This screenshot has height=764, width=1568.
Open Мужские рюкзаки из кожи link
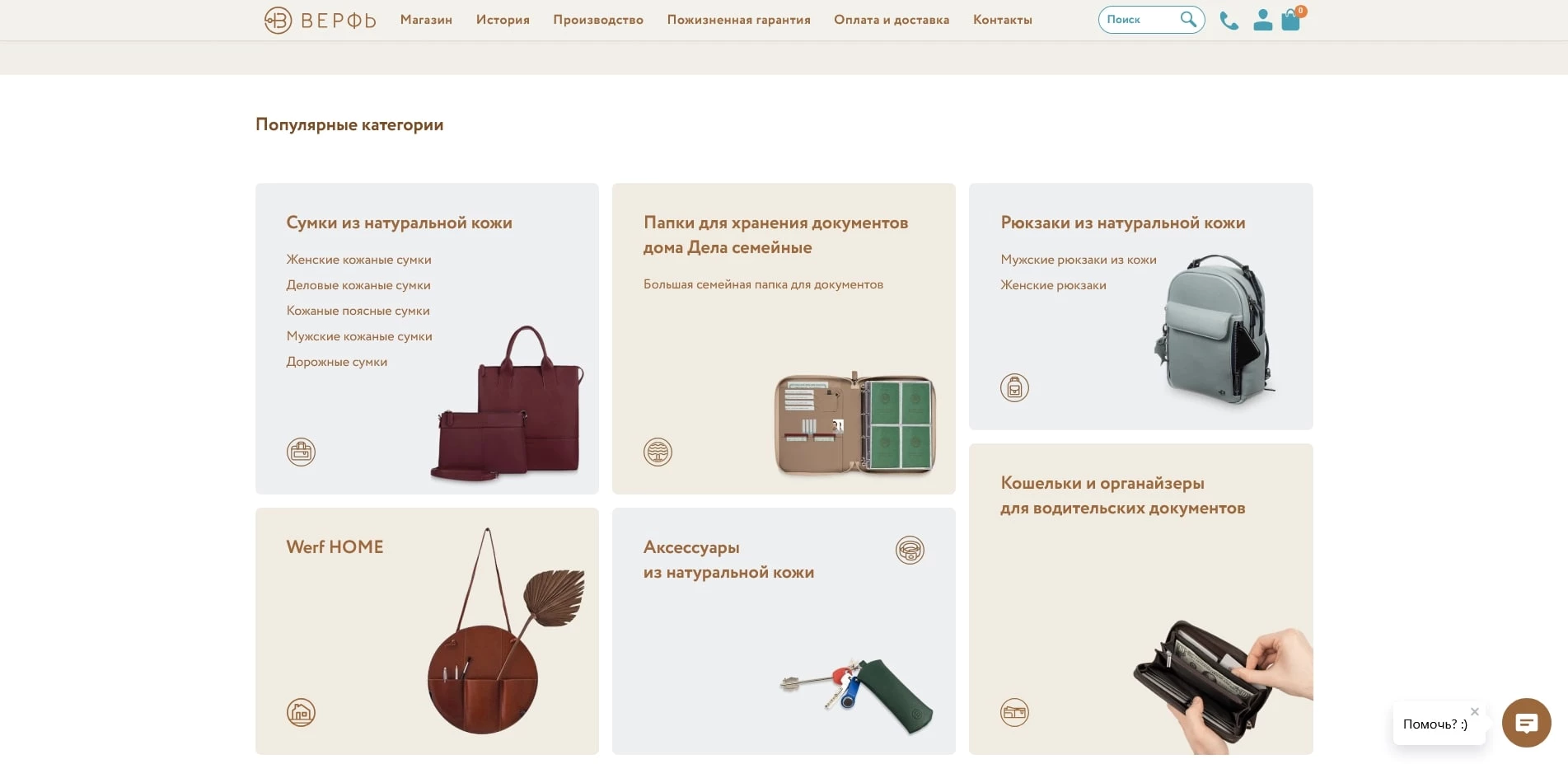[1078, 260]
